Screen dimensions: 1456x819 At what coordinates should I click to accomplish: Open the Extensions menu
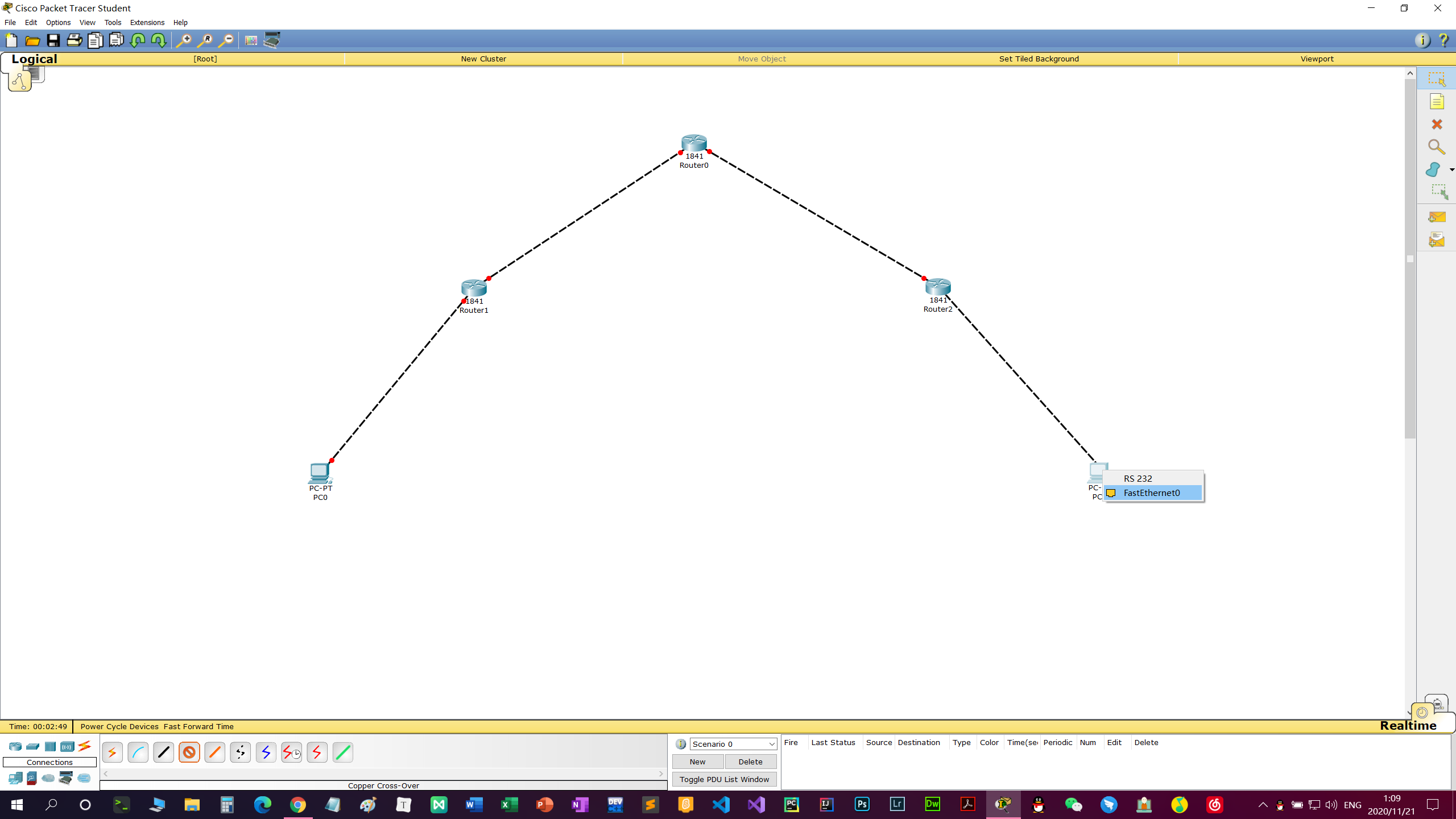coord(147,23)
